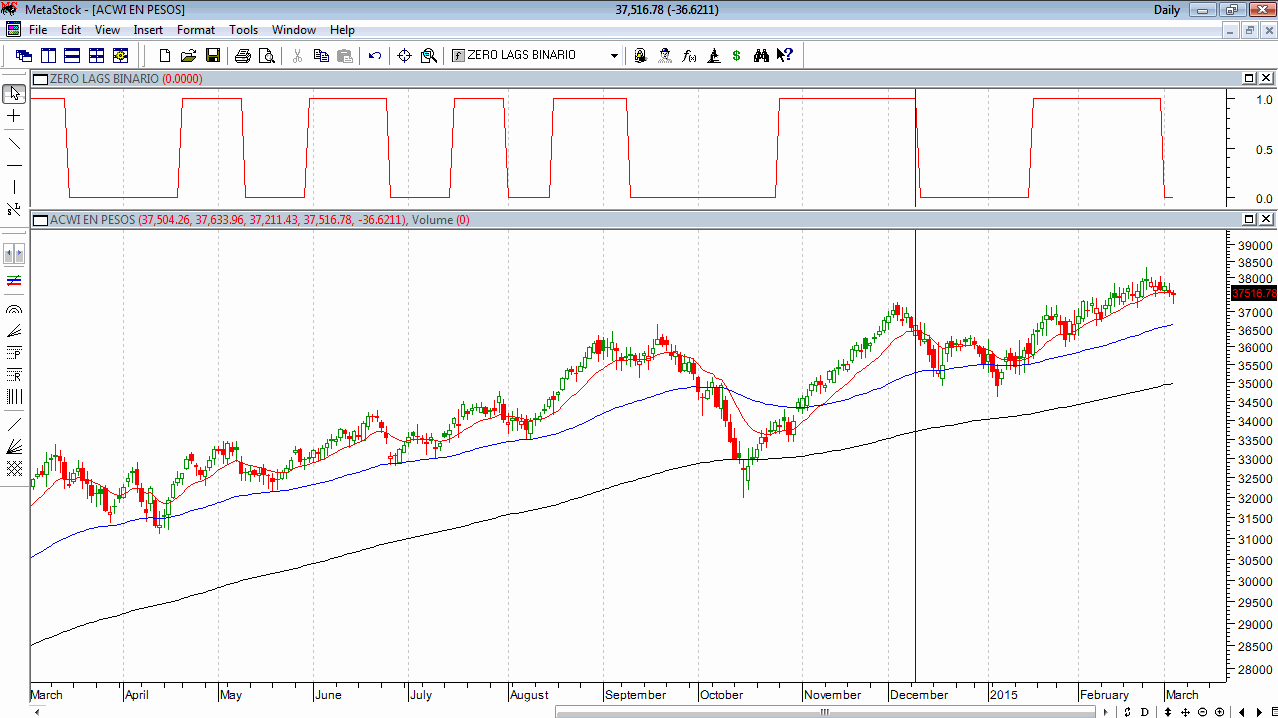Open the ZERO LAGS BINARIO indicator dropdown

[x=614, y=56]
